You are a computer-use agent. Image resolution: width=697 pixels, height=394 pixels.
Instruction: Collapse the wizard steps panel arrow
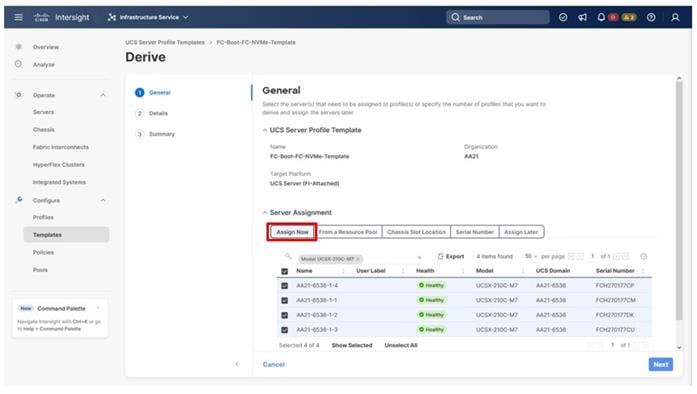237,364
